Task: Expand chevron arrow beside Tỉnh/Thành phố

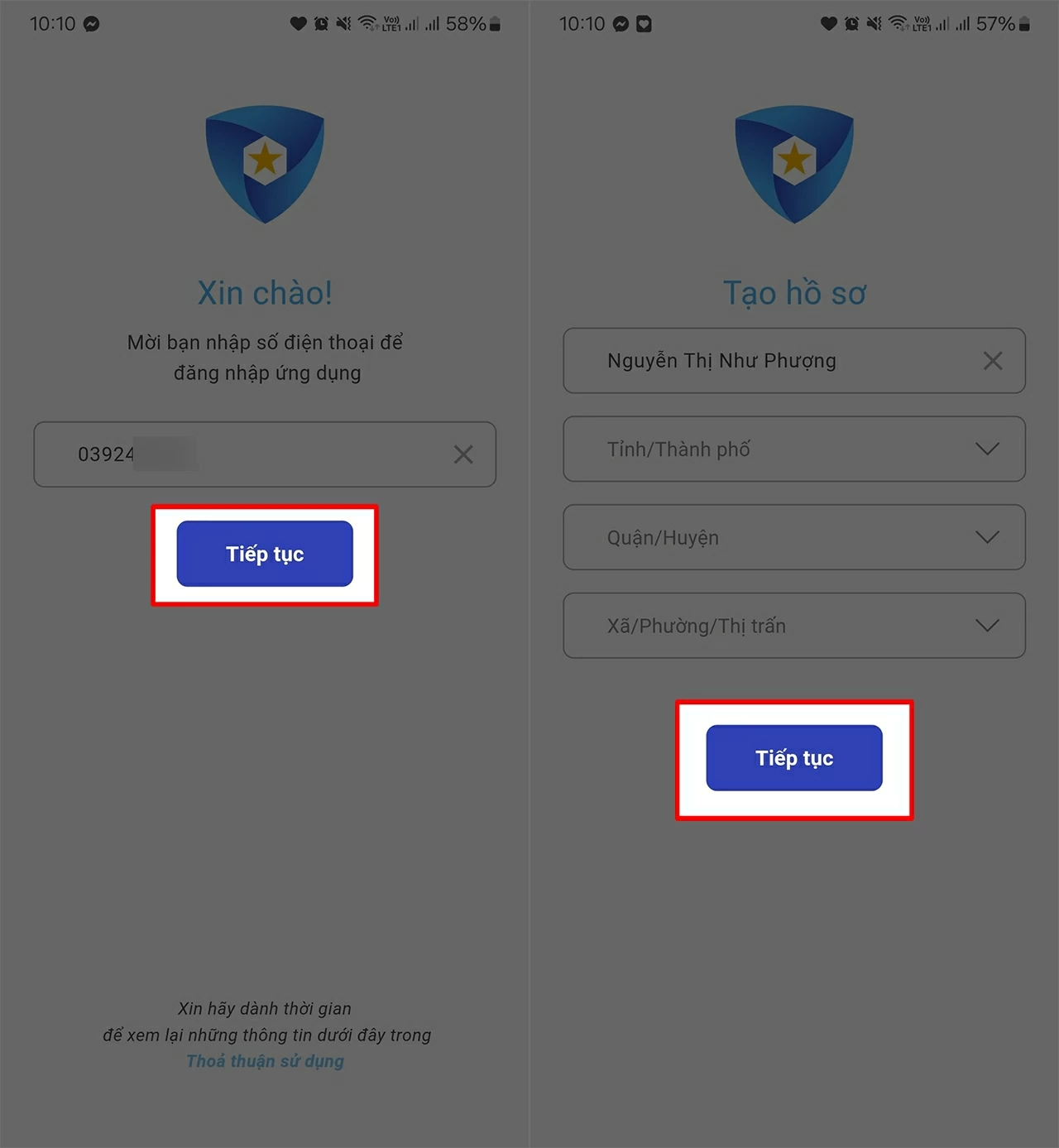Action: click(987, 449)
